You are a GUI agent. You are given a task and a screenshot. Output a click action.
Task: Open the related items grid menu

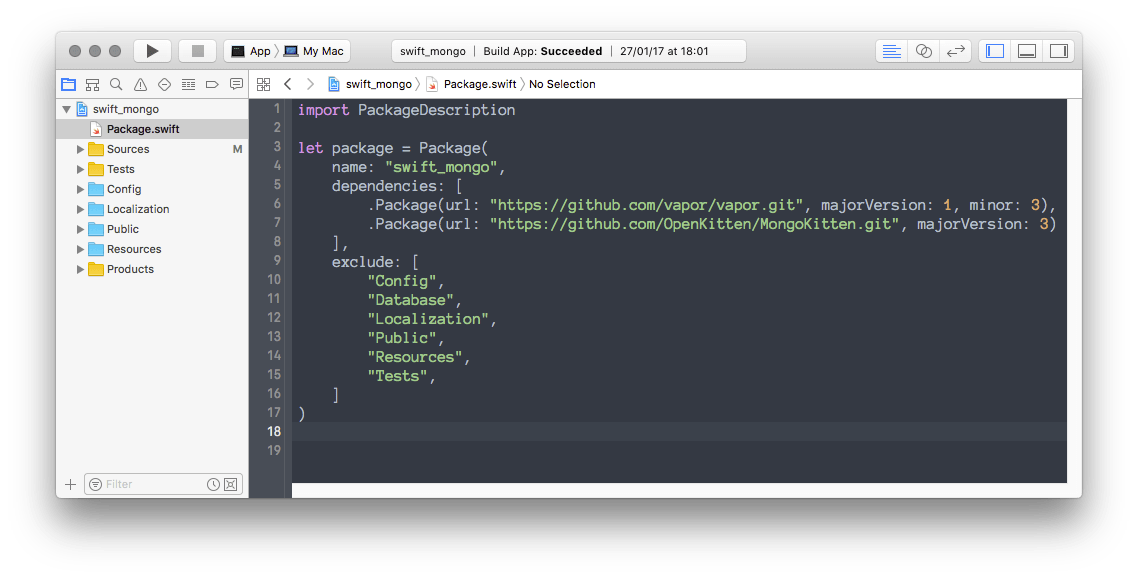pos(263,84)
